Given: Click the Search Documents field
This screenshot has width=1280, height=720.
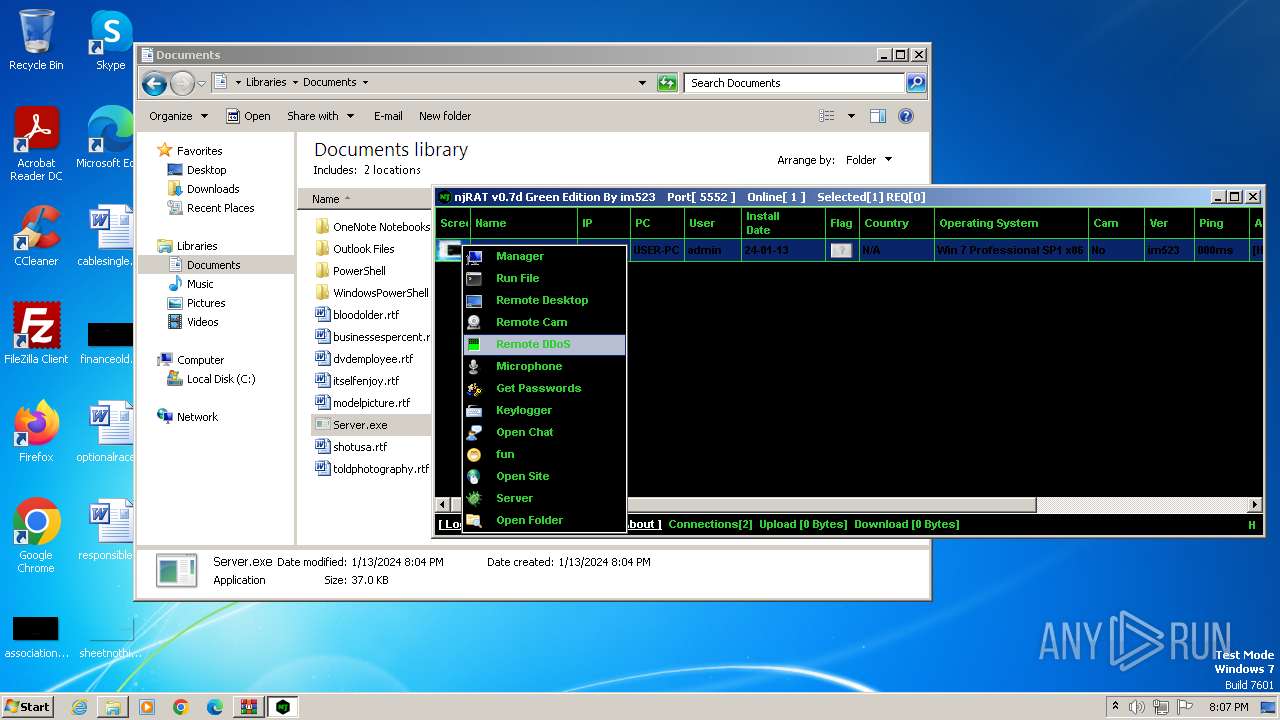Looking at the screenshot, I should (795, 83).
